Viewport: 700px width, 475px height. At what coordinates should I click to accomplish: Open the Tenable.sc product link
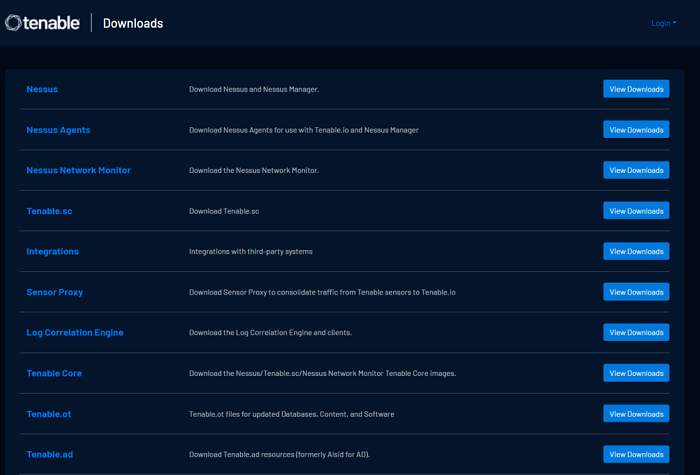49,211
